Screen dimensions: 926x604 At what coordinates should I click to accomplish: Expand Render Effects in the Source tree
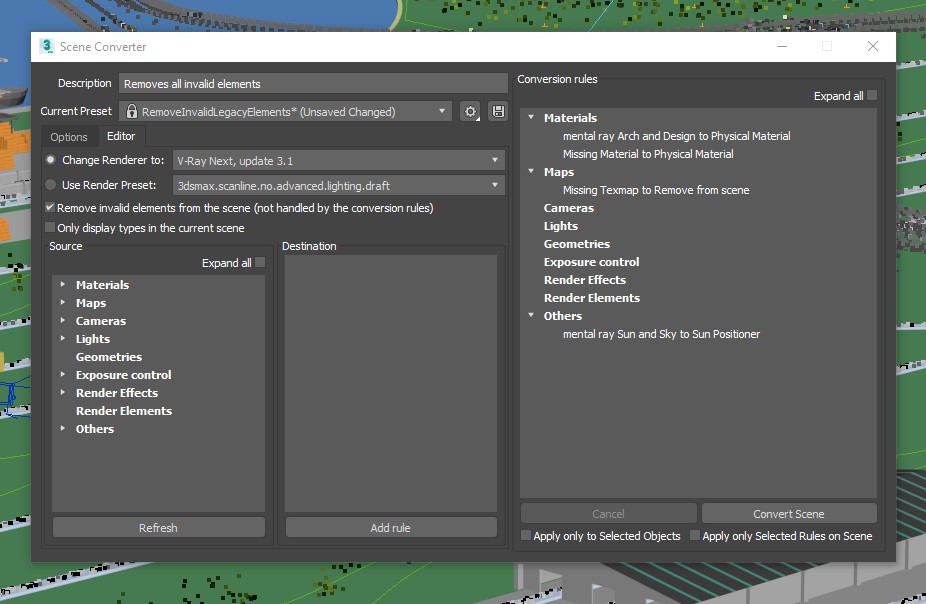pyautogui.click(x=63, y=392)
